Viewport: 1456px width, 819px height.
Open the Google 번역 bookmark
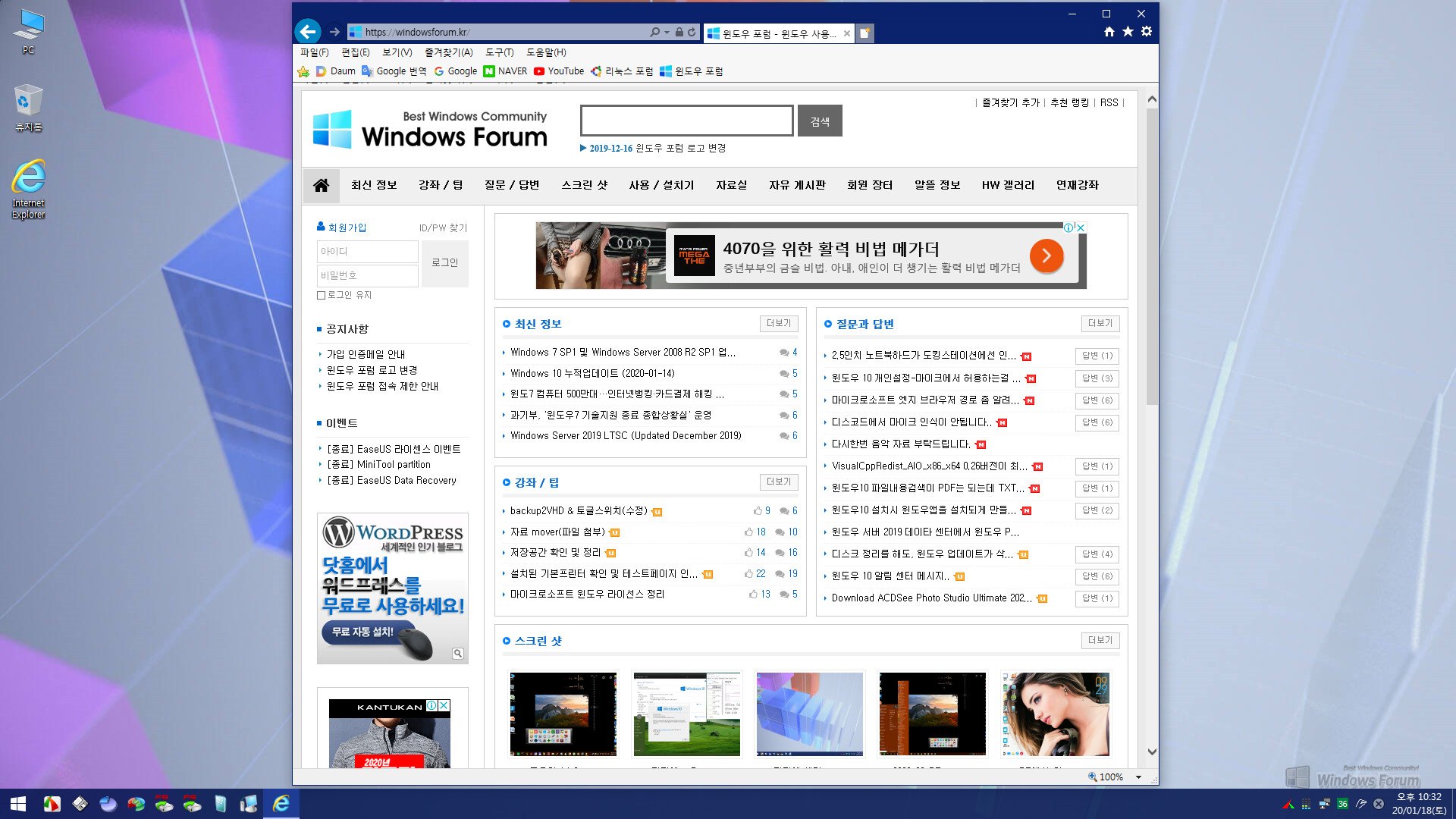[394, 71]
